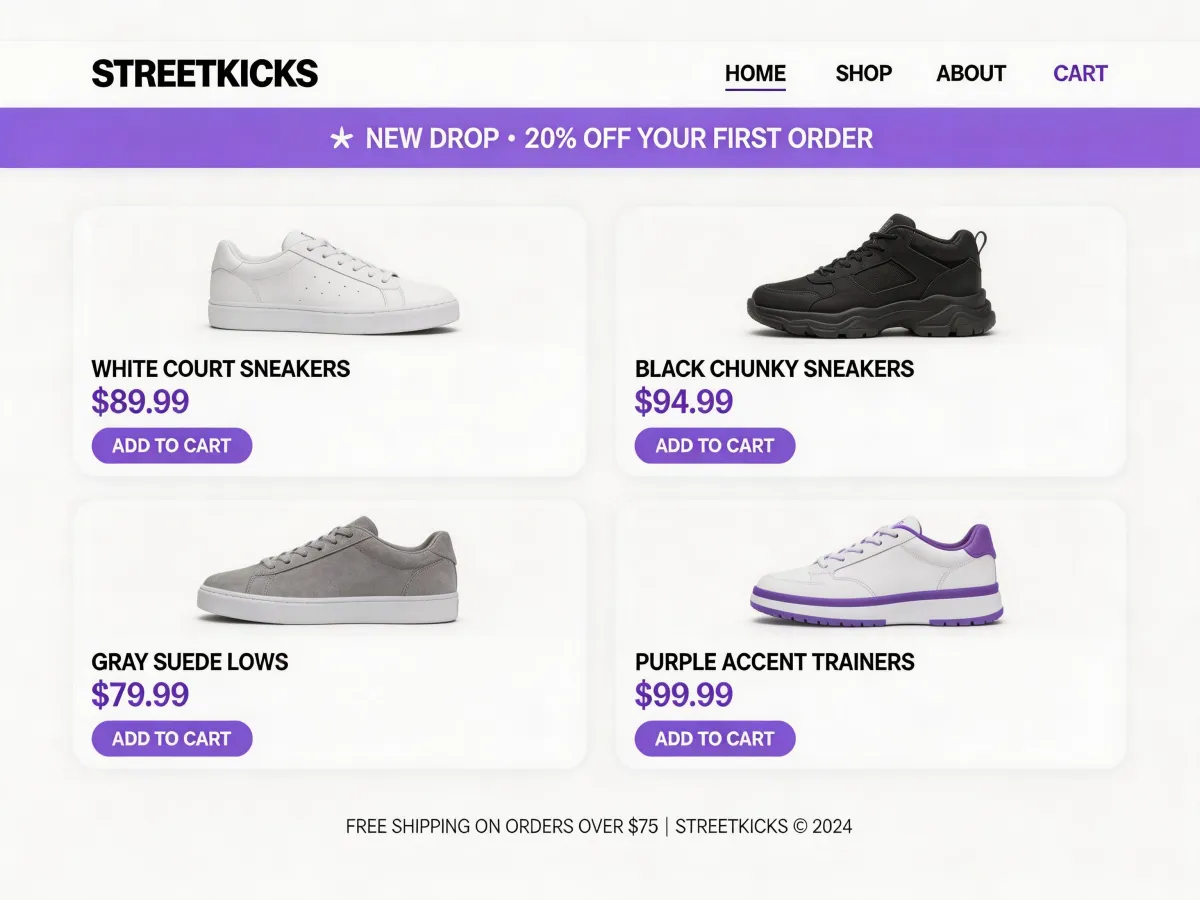
Task: View the purple accent trainer image
Action: tap(876, 573)
